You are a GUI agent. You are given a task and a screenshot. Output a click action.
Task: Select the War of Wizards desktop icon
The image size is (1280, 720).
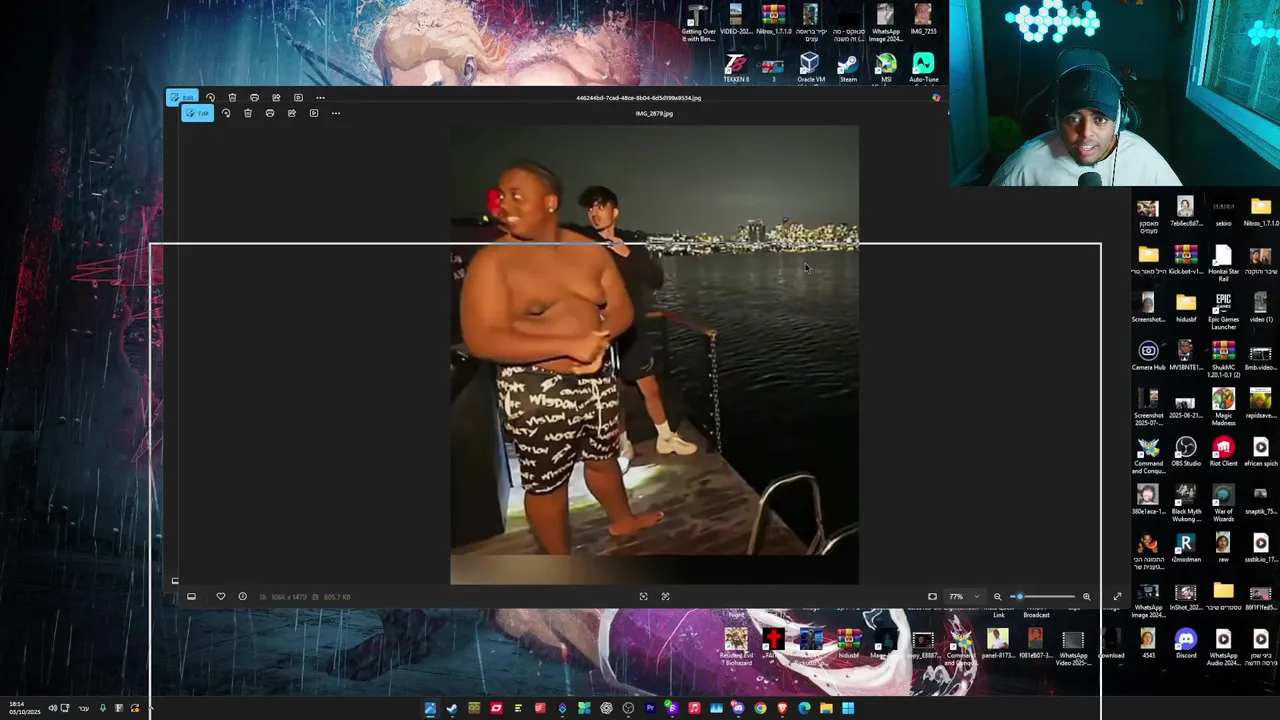1223,503
